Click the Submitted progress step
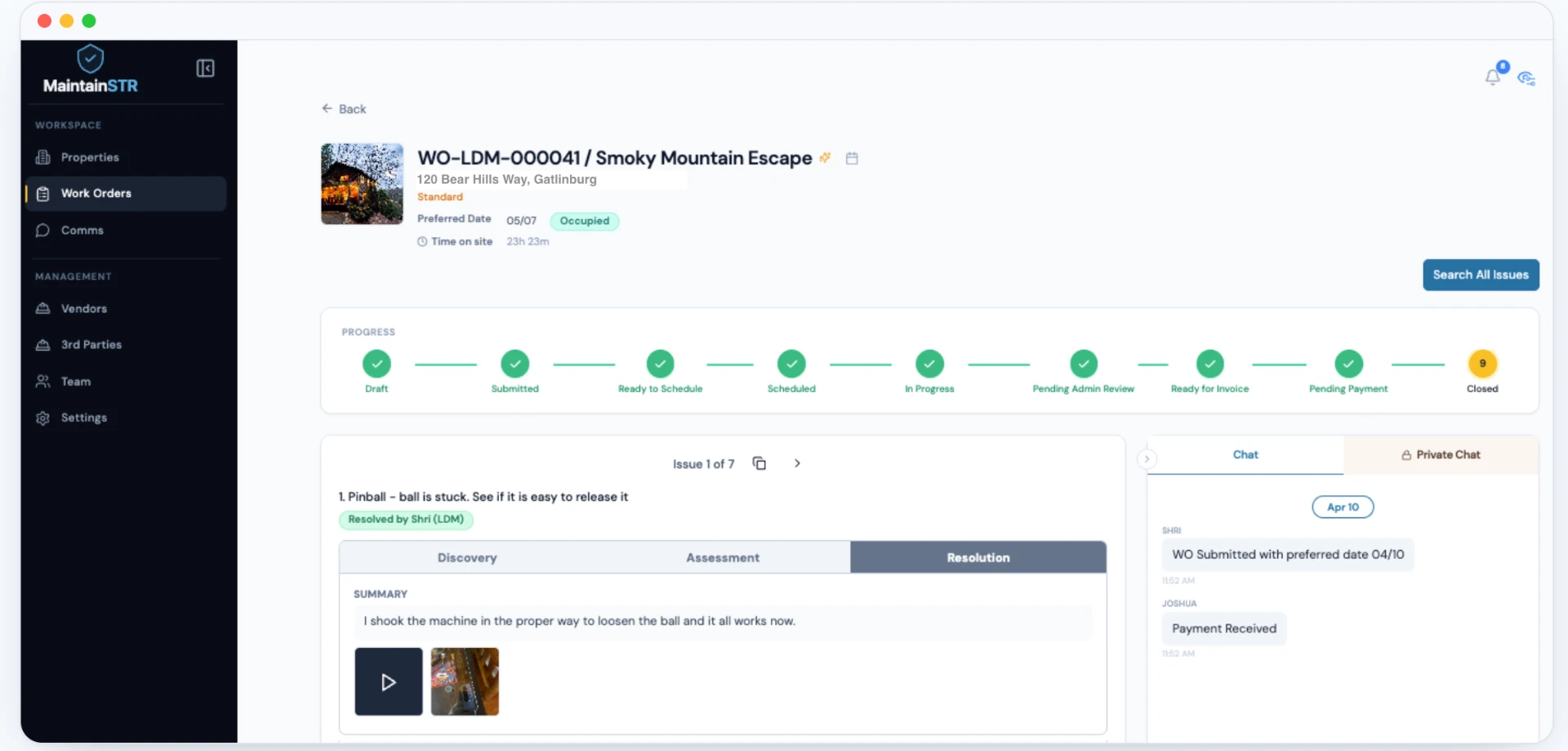 tap(515, 364)
